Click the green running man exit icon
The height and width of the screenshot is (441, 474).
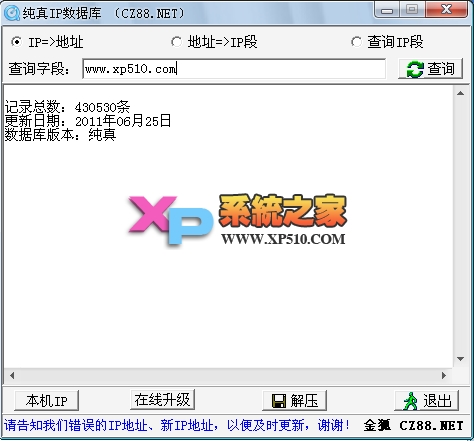click(x=411, y=401)
